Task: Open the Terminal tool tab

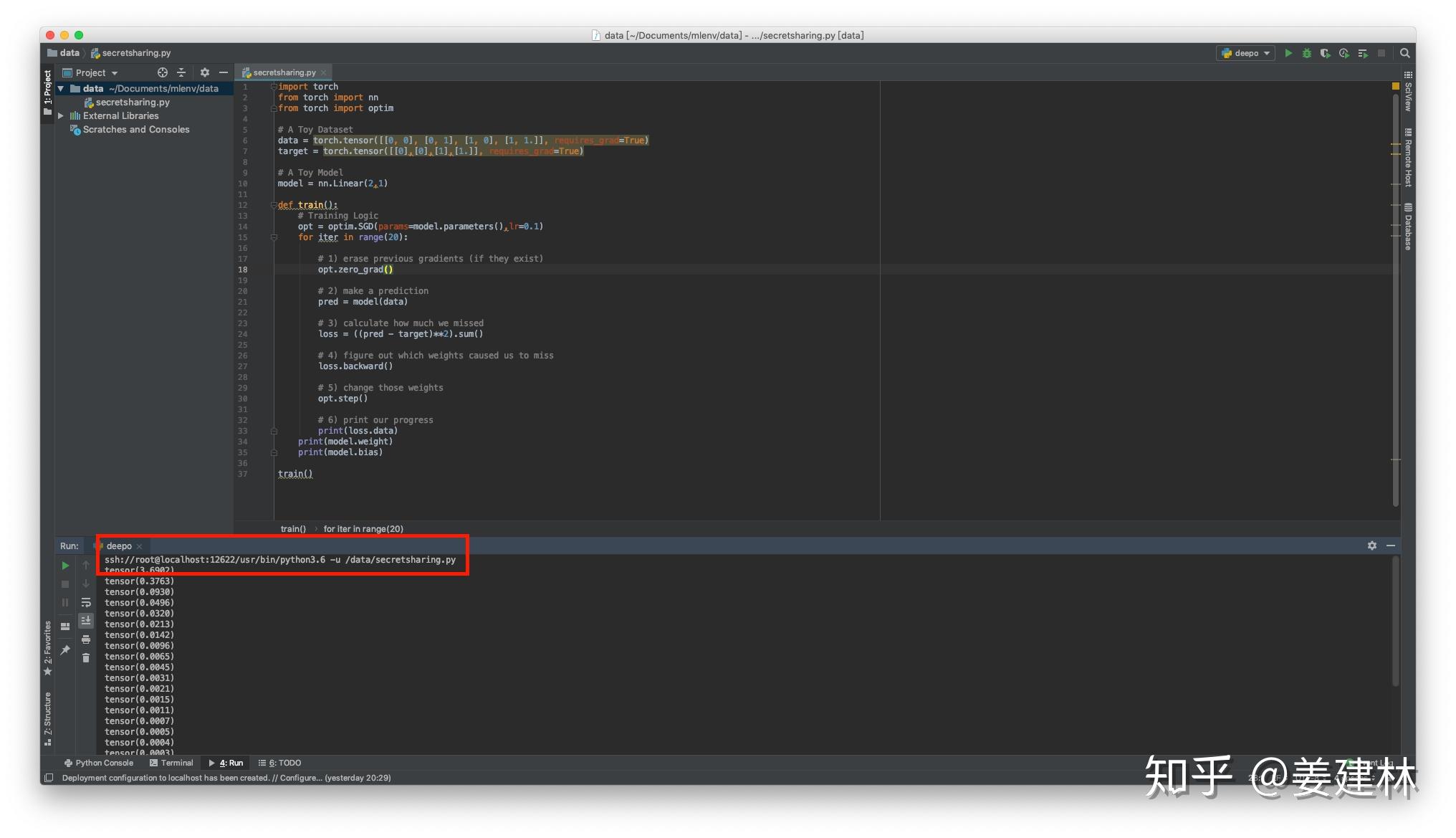Action: pyautogui.click(x=172, y=763)
